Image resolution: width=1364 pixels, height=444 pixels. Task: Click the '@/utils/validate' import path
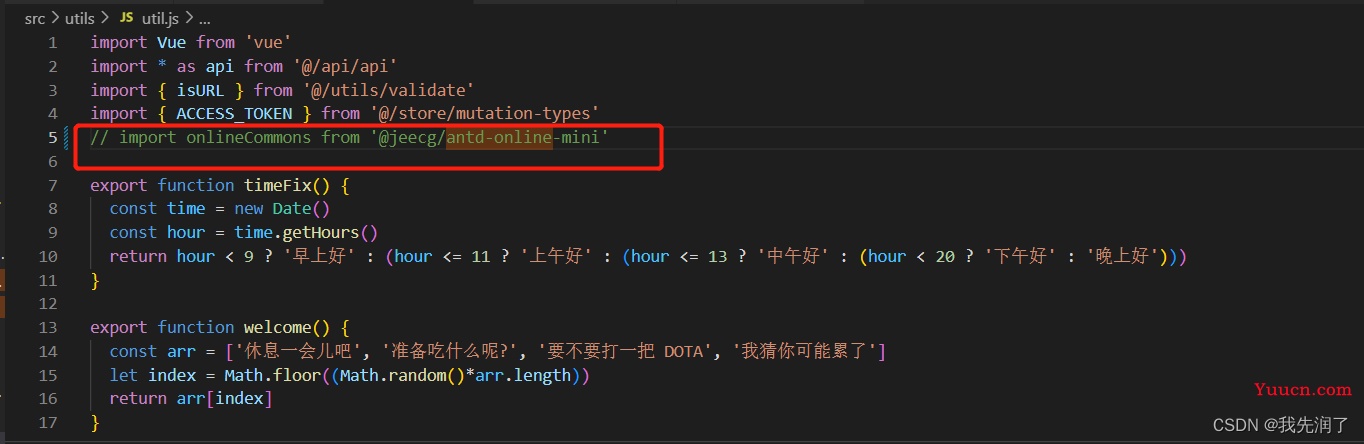(x=388, y=90)
